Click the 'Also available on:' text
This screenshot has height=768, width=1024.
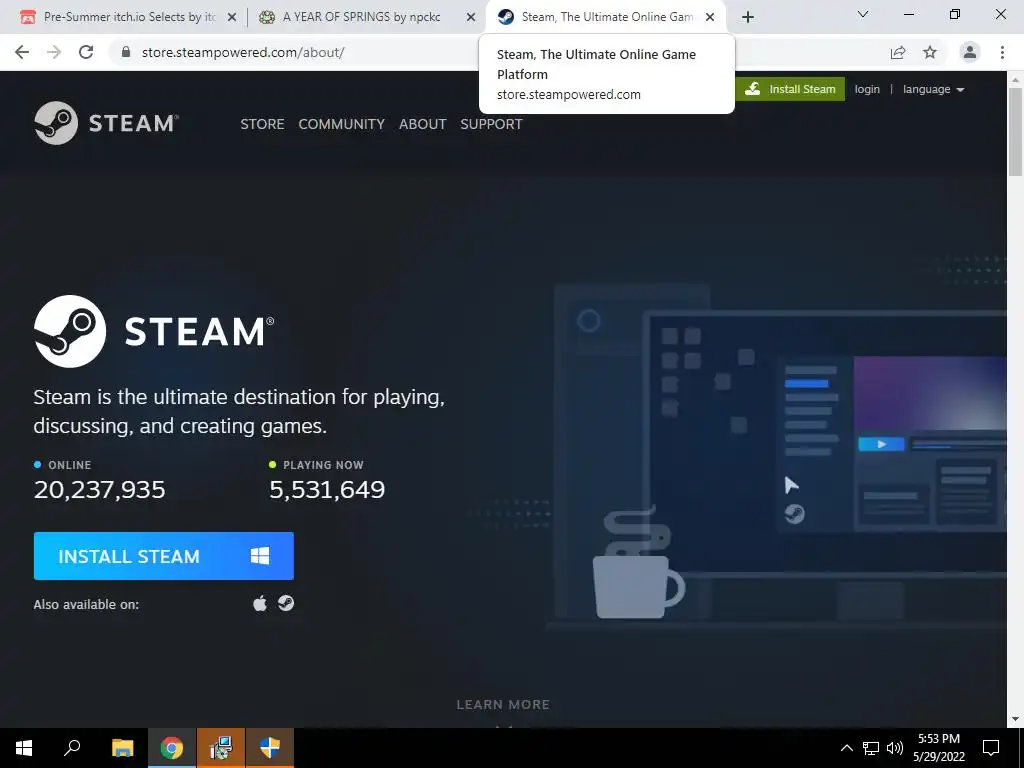click(x=86, y=605)
